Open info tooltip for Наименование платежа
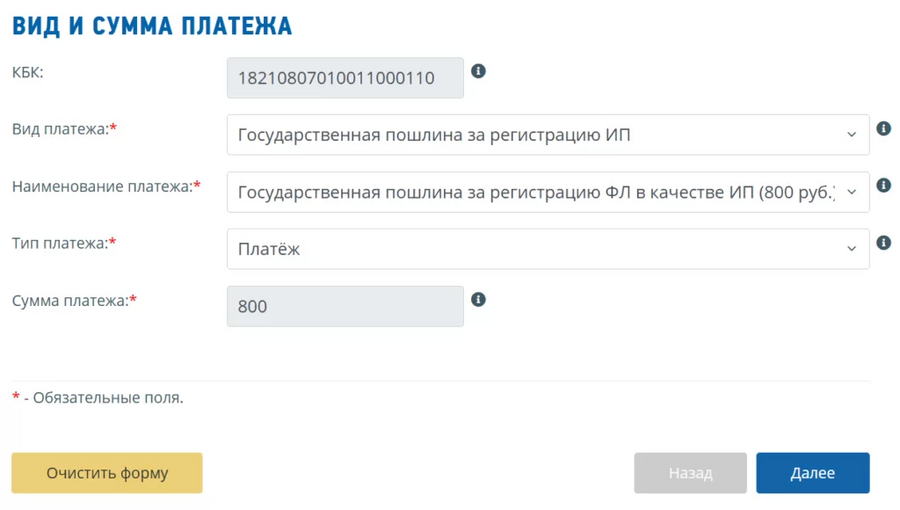 (883, 185)
